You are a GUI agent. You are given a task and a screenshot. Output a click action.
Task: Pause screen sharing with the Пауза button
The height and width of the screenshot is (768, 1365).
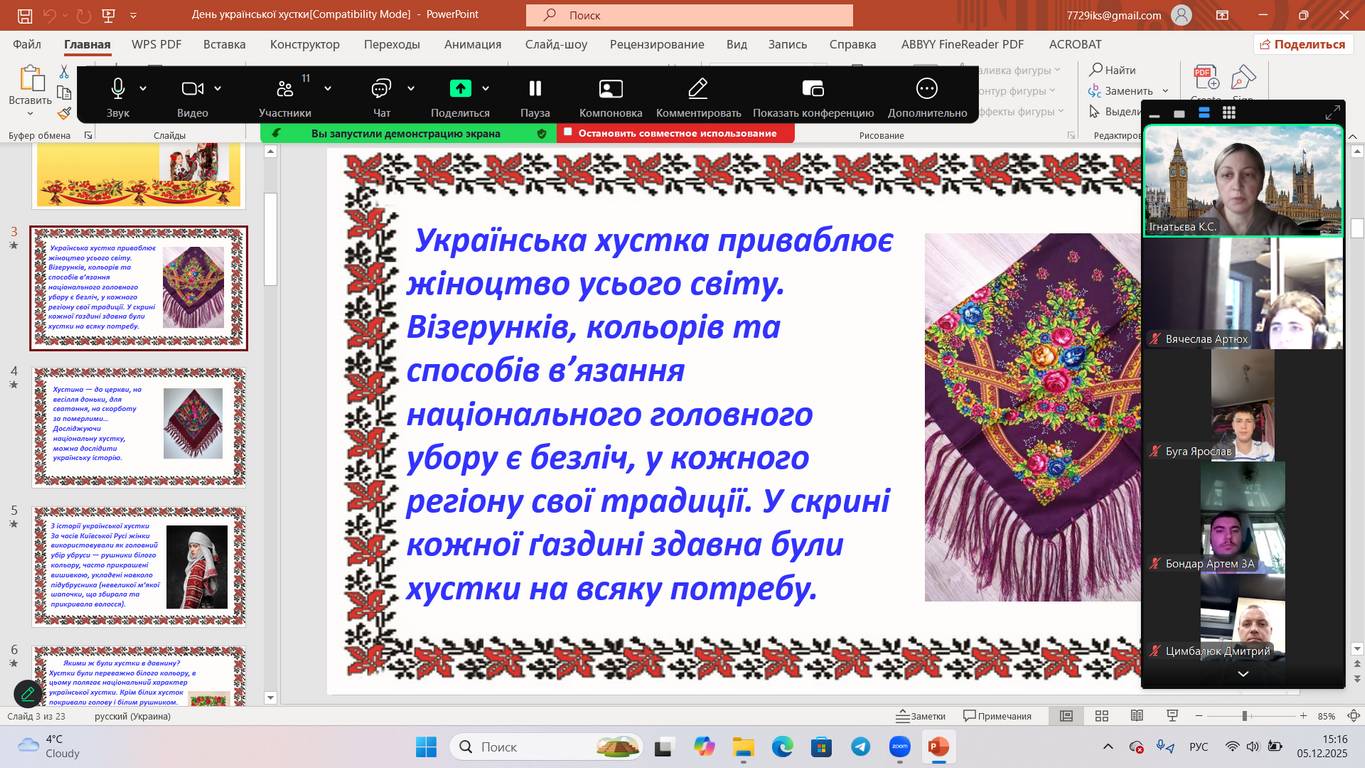click(535, 89)
